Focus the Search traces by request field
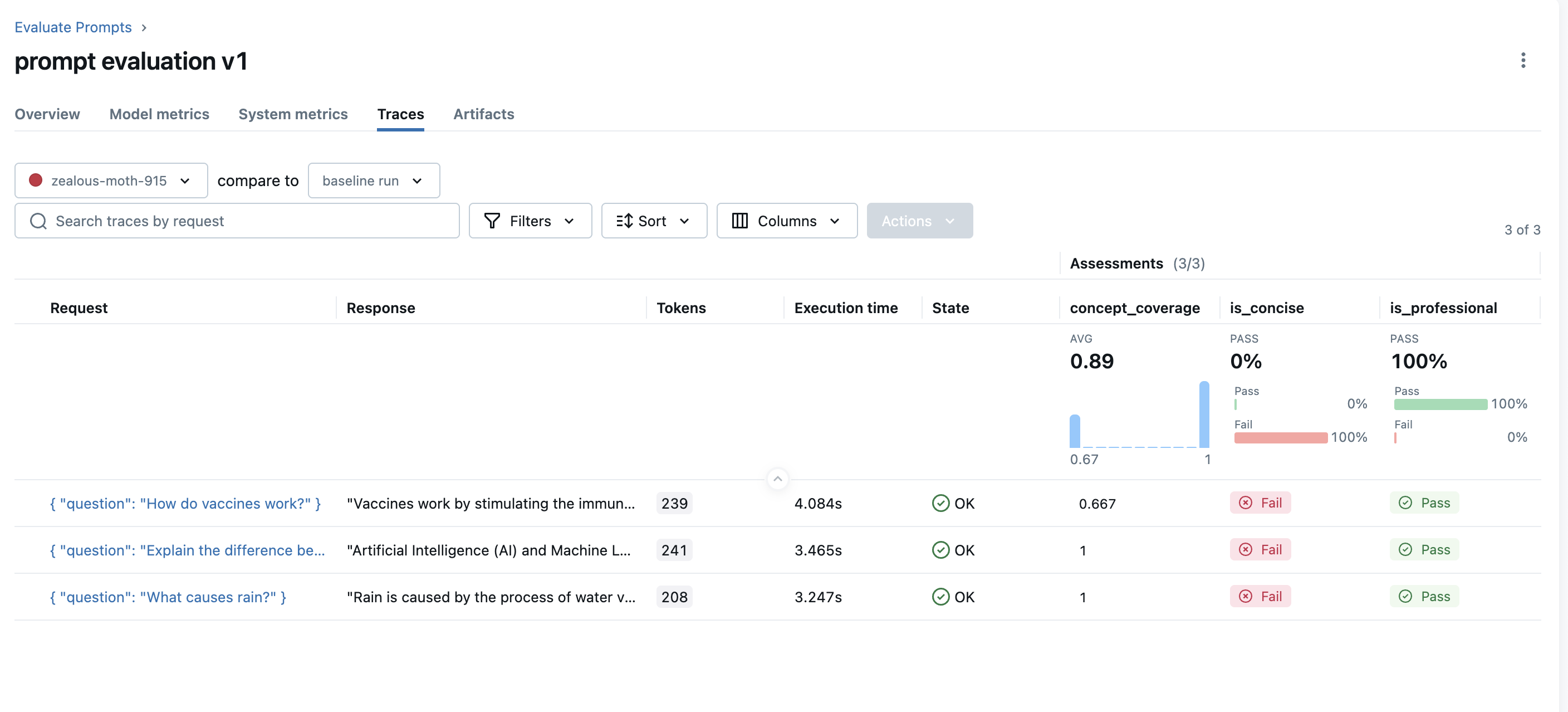Image resolution: width=1568 pixels, height=712 pixels. [x=243, y=221]
